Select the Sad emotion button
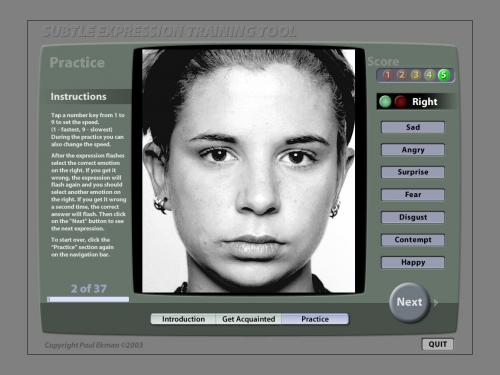 coord(413,127)
